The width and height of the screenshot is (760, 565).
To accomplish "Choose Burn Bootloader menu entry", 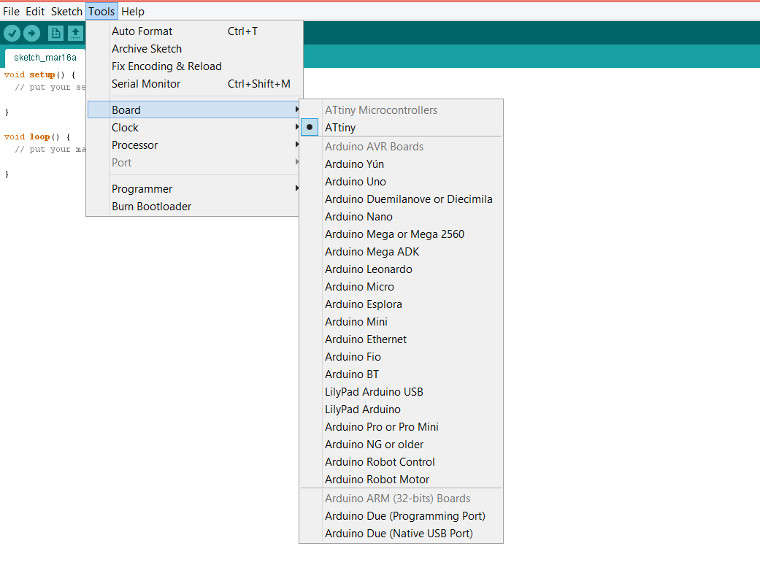I will [193, 206].
